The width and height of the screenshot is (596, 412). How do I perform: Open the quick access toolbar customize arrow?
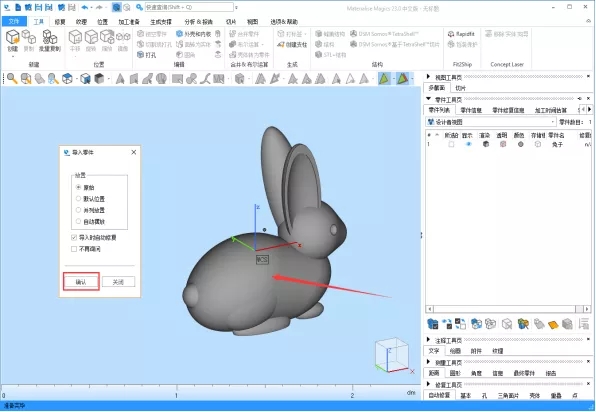pos(236,7)
